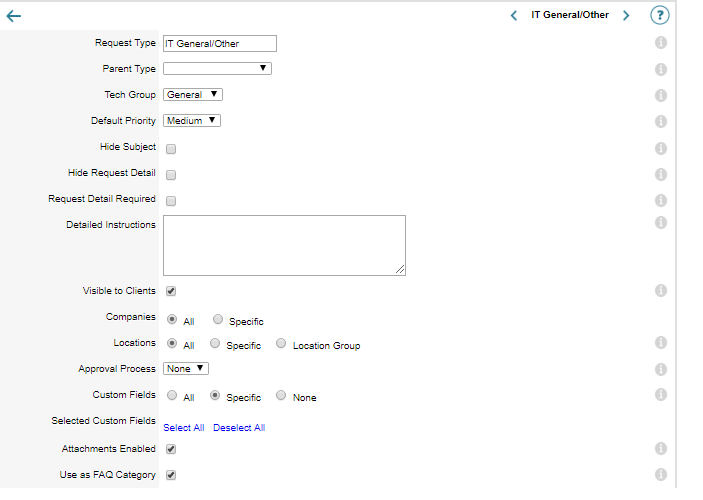Select All radio for Custom Fields
The image size is (703, 500).
tap(172, 396)
